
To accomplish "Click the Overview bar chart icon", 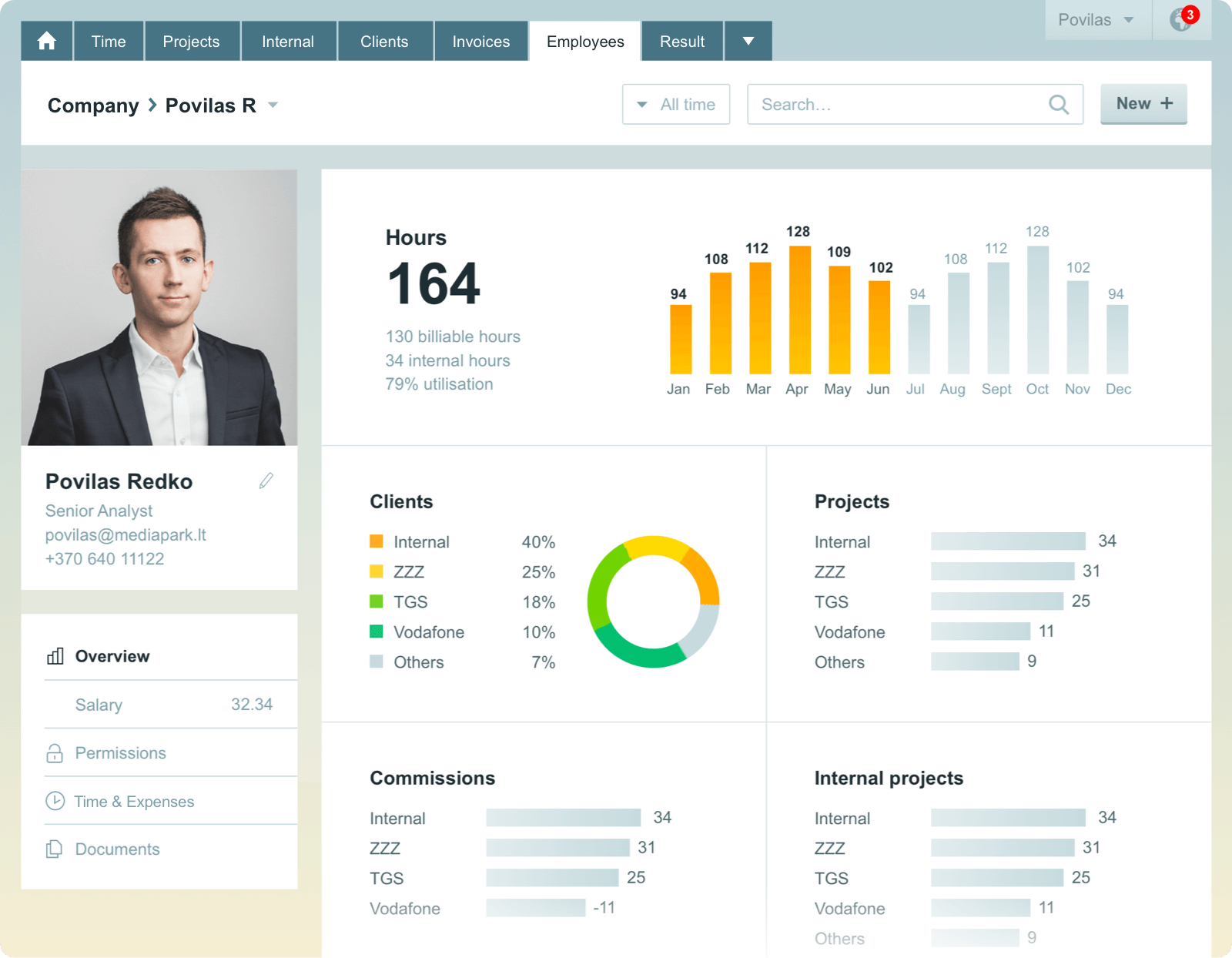I will (55, 656).
